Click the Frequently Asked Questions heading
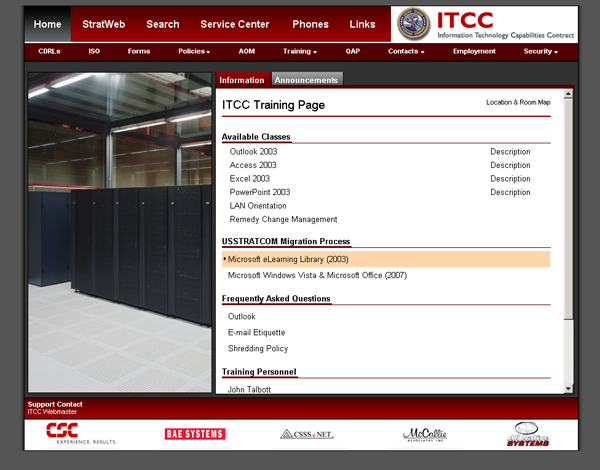This screenshot has width=600, height=470. tap(276, 299)
